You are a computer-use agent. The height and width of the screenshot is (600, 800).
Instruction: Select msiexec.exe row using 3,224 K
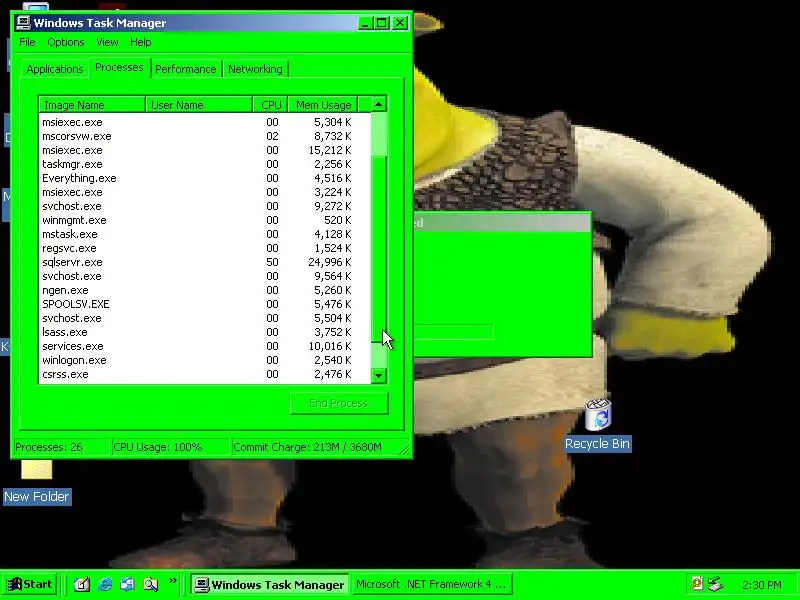205,192
